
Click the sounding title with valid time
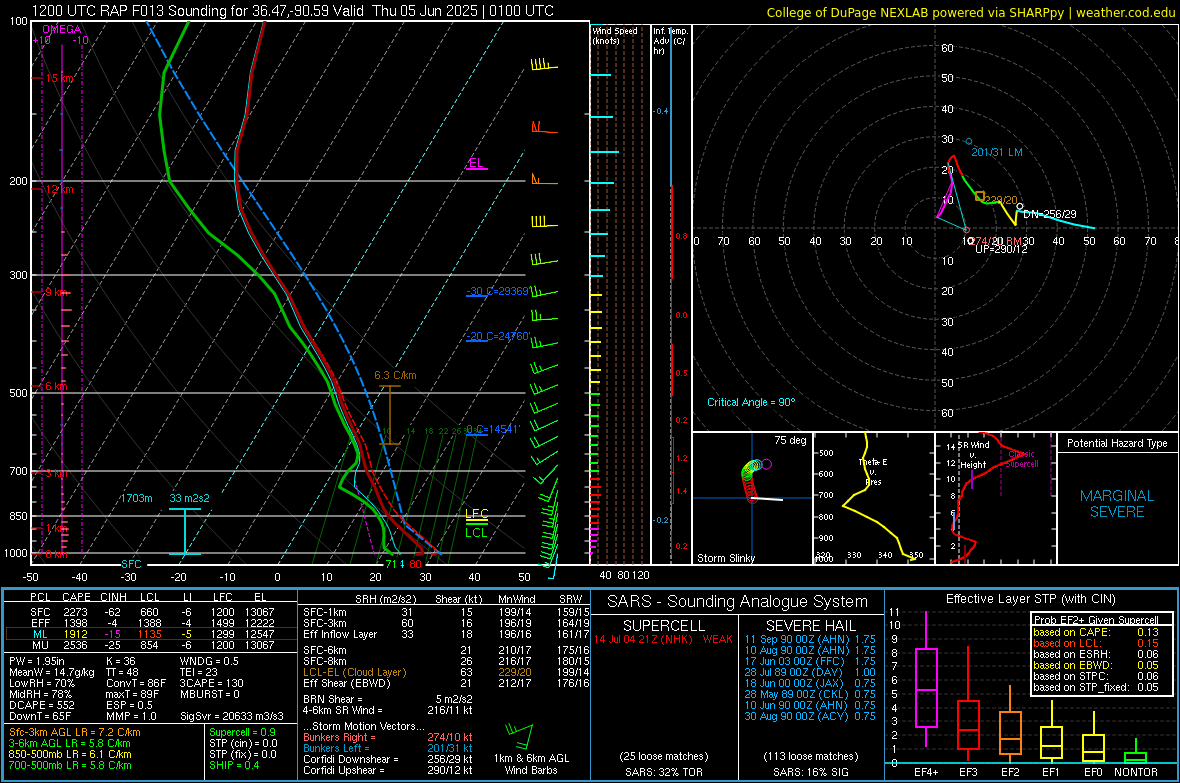[x=293, y=11]
